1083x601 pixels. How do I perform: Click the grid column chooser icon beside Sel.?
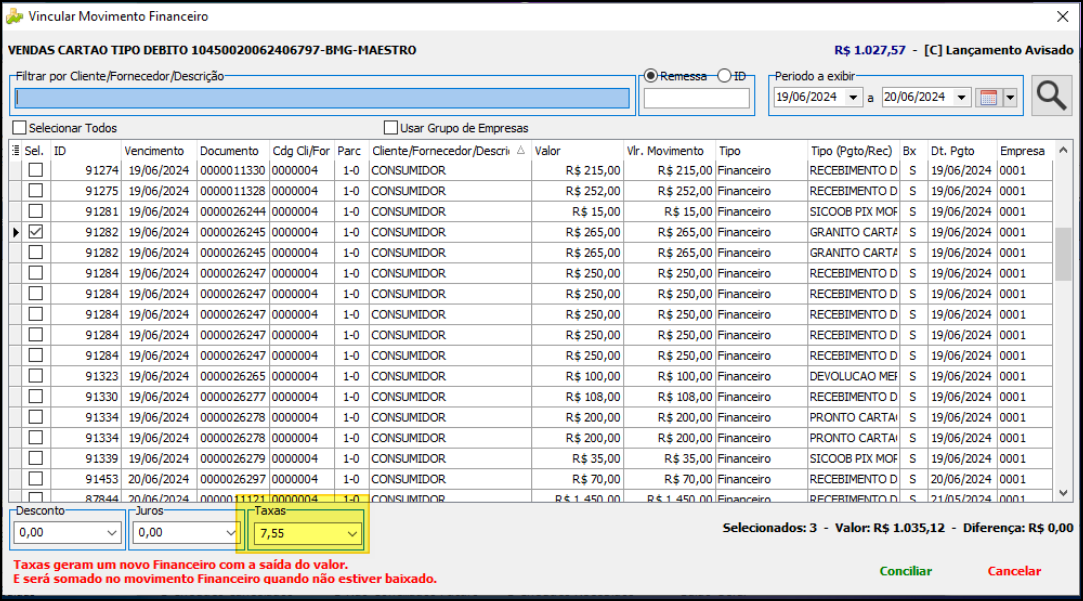(15, 151)
